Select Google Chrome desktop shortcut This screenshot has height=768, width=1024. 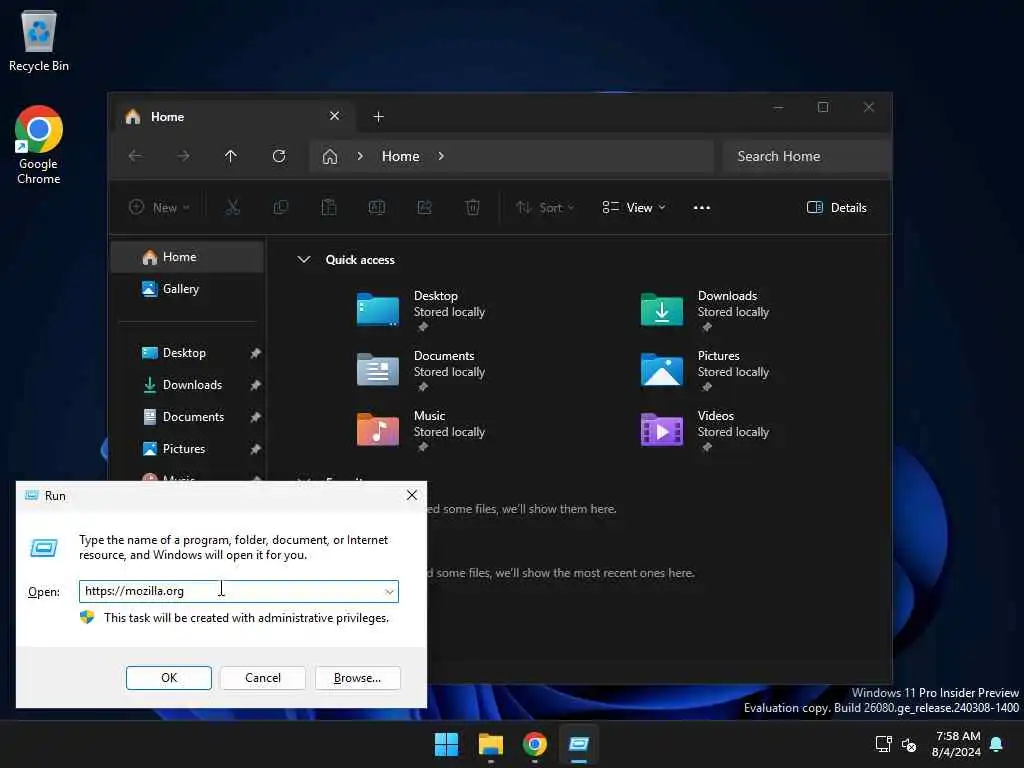tap(39, 145)
